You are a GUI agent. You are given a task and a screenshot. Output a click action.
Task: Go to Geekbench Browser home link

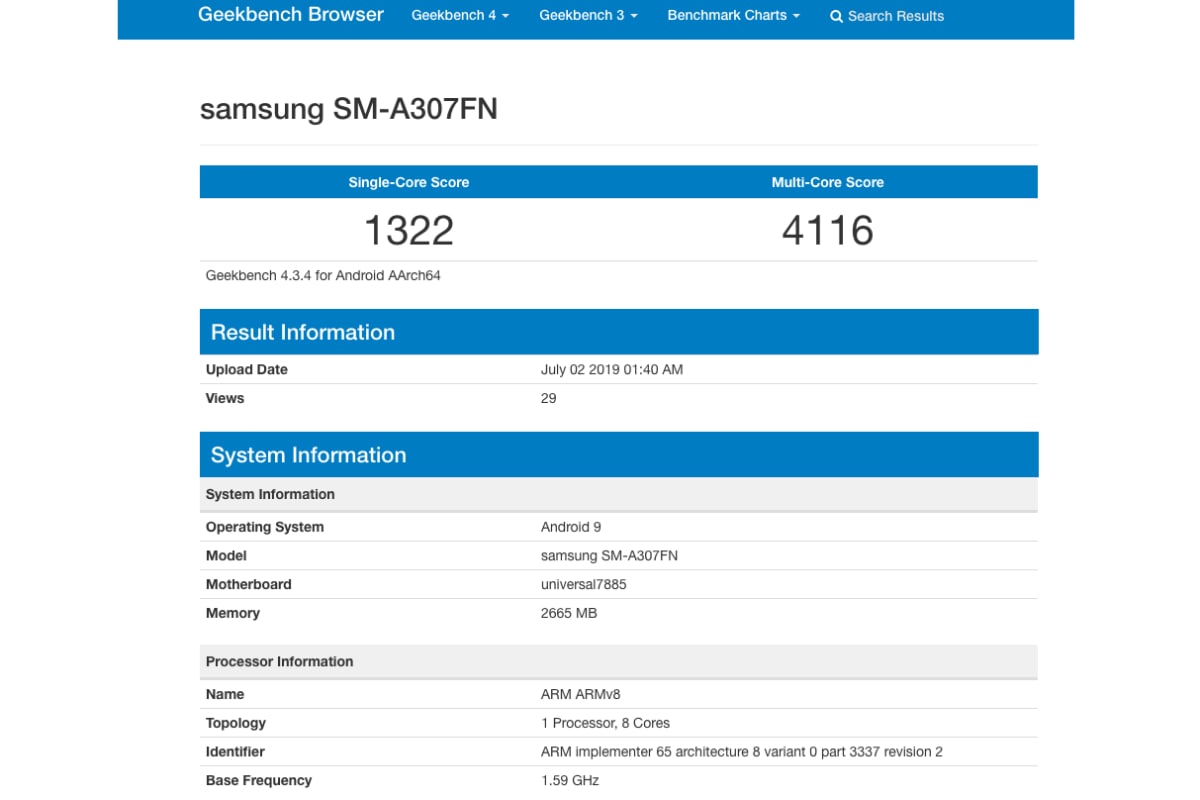tap(291, 15)
